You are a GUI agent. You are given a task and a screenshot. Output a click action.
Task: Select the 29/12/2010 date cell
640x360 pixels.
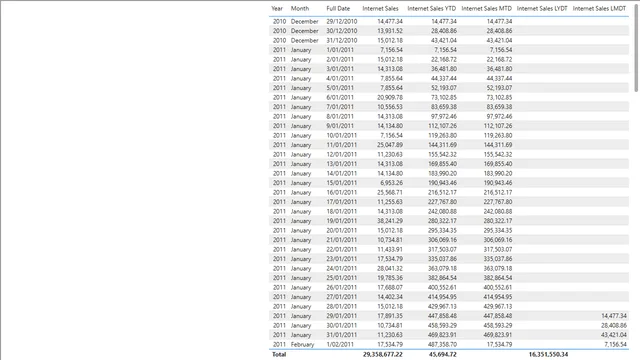point(342,21)
